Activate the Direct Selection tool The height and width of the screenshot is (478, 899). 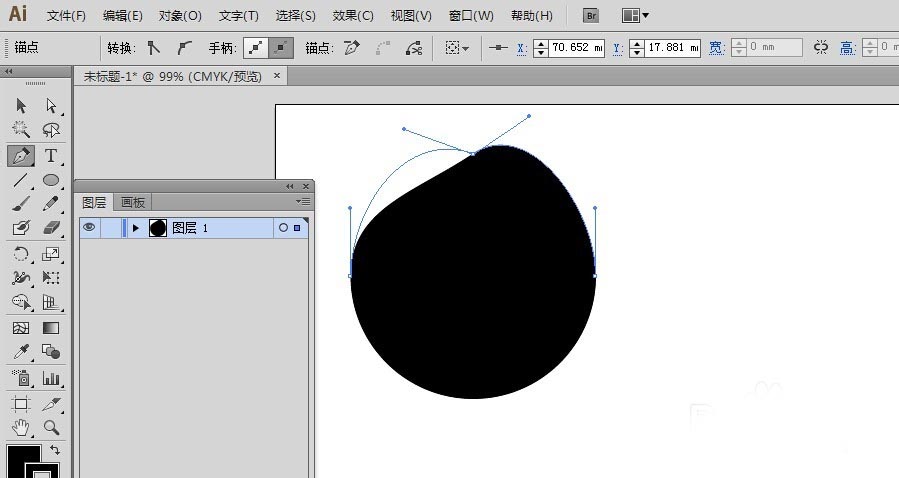click(51, 106)
